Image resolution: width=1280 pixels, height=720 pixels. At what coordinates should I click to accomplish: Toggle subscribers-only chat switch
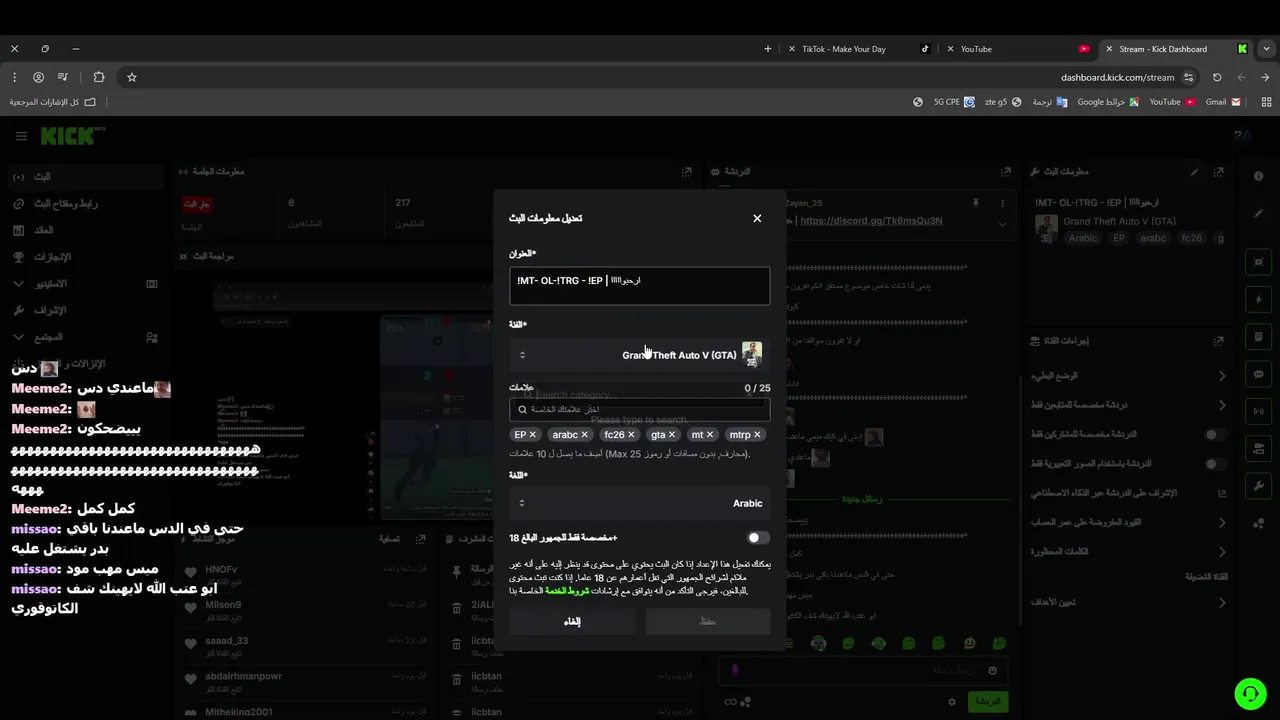[1214, 435]
